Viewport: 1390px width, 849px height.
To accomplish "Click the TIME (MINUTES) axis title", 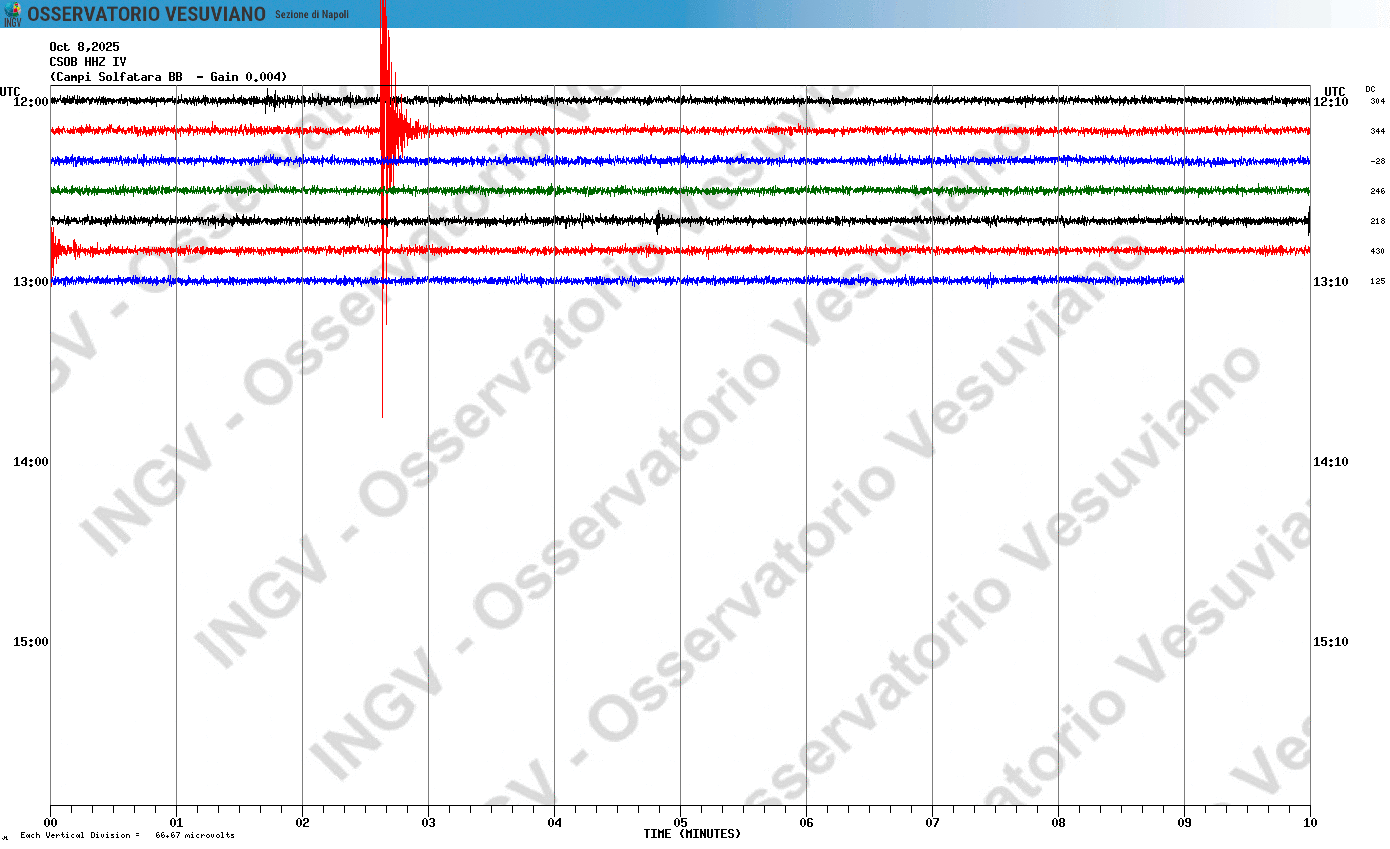I will tap(692, 834).
